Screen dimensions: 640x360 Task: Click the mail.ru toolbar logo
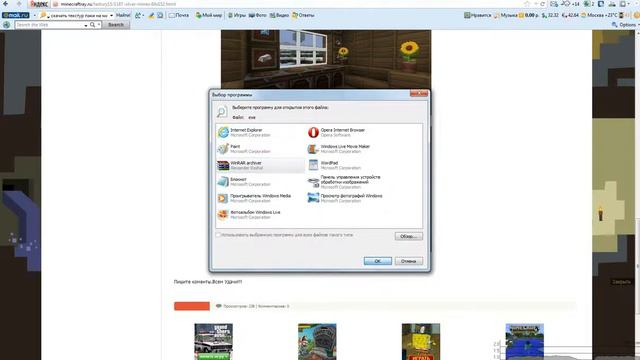pyautogui.click(x=16, y=15)
